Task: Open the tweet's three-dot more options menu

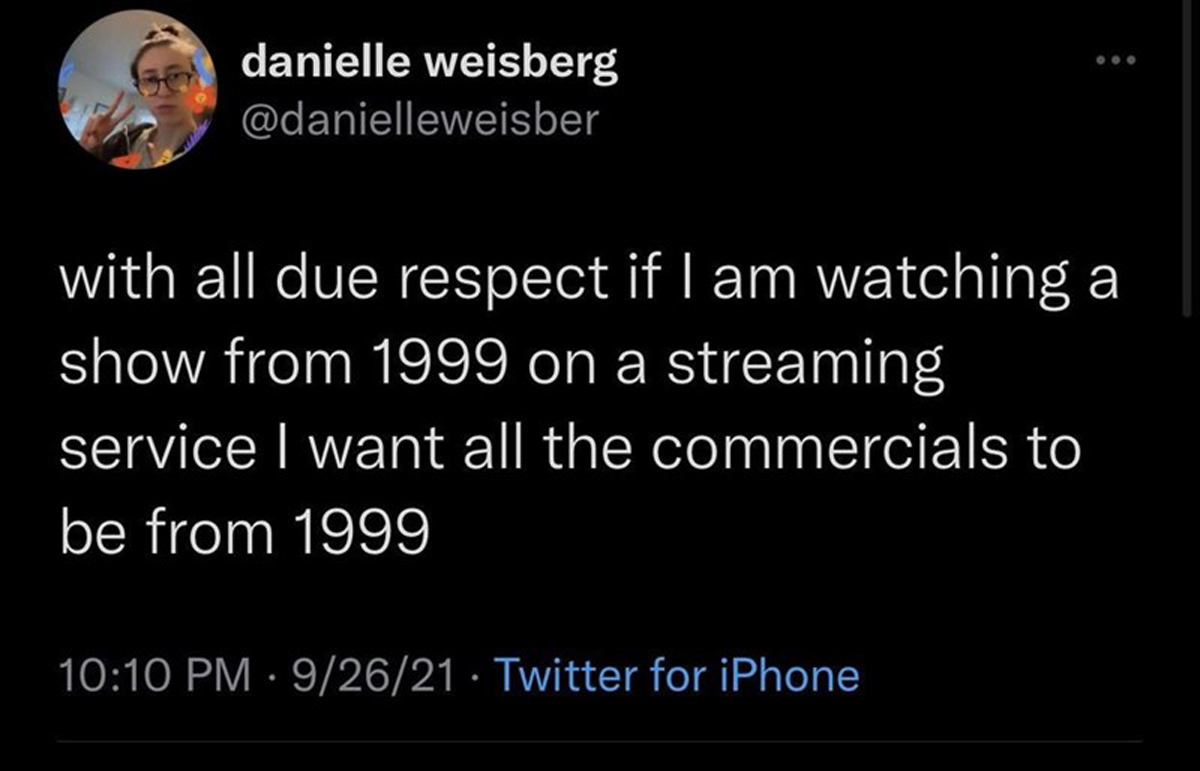Action: click(1116, 61)
